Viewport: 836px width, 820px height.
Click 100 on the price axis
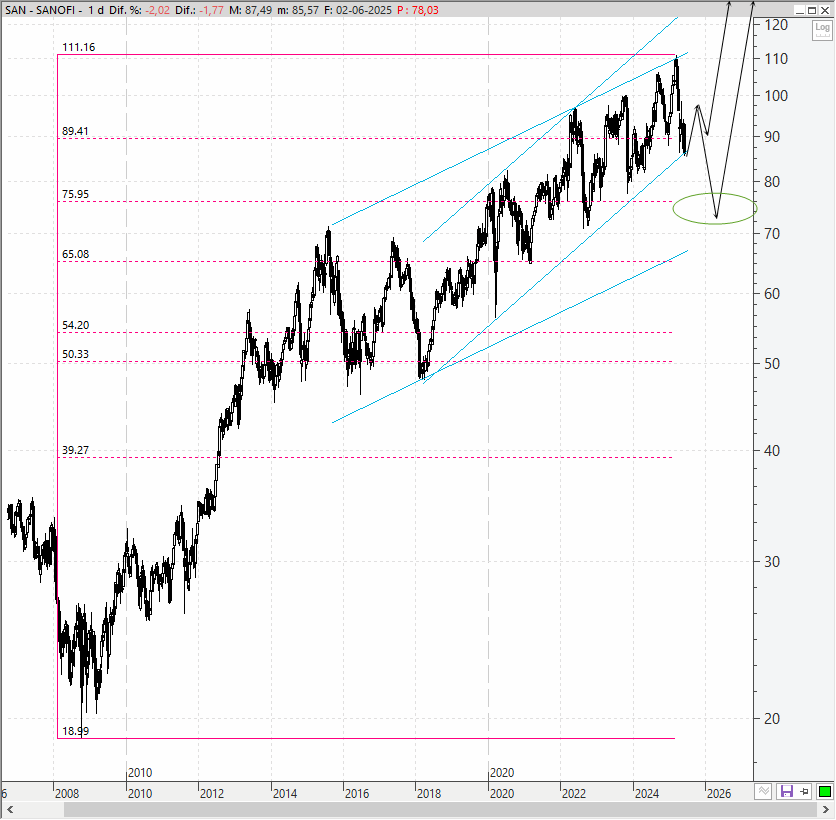pyautogui.click(x=776, y=96)
